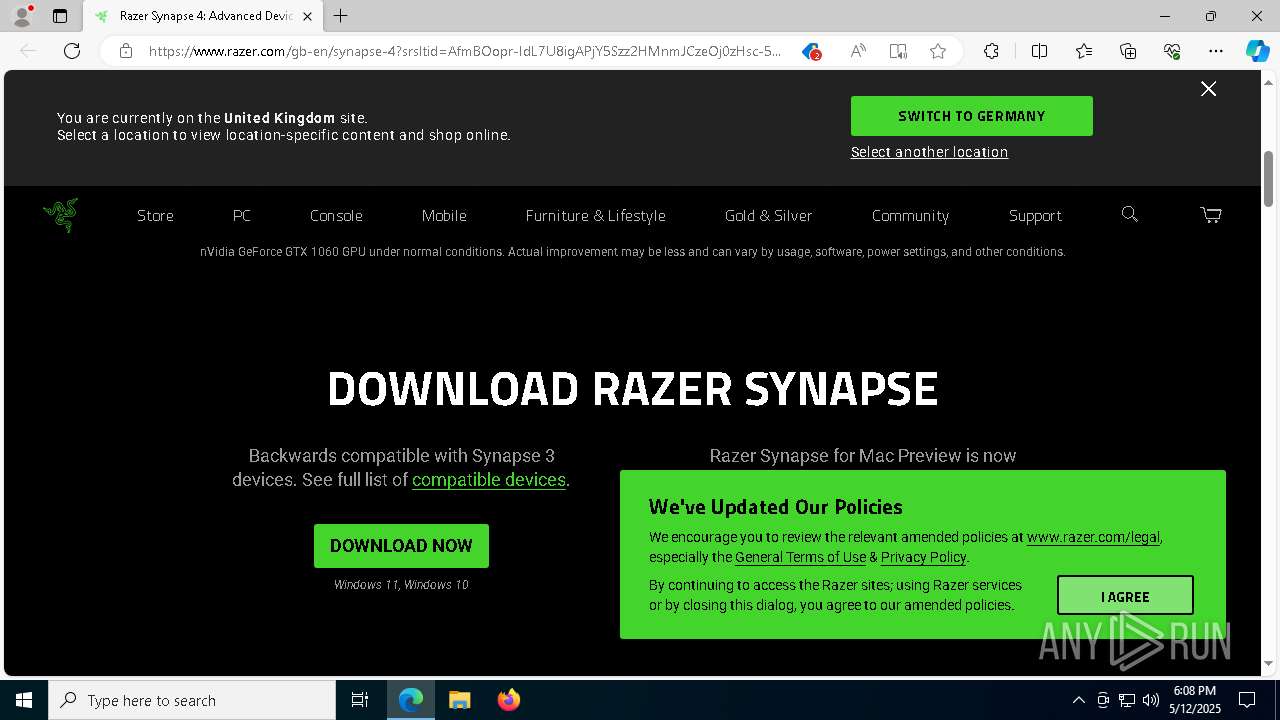The image size is (1280, 720).
Task: Open General Terms of Use link
Action: point(800,557)
